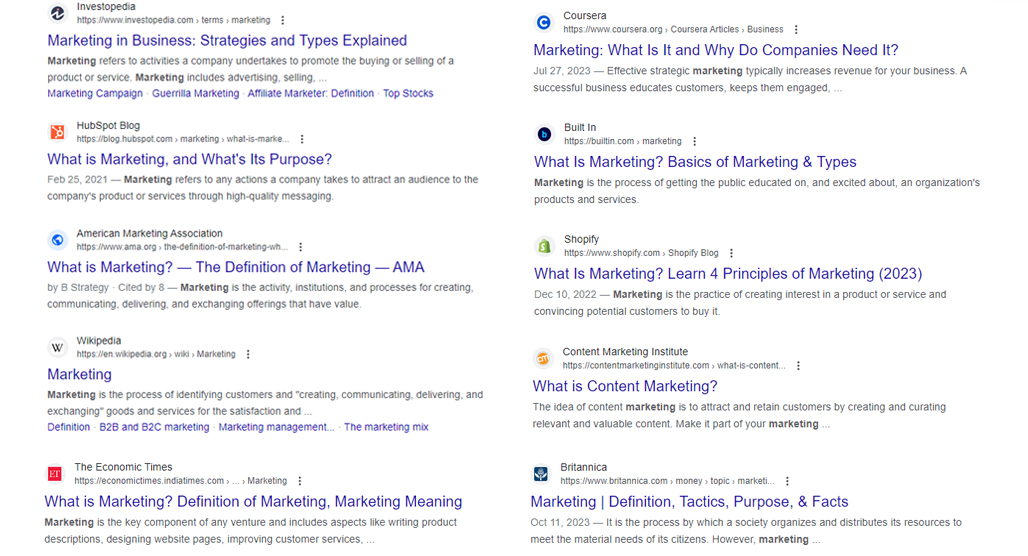The width and height of the screenshot is (1028, 556).
Task: Click the www.shopify.com URL breadcrumb
Action: click(641, 253)
